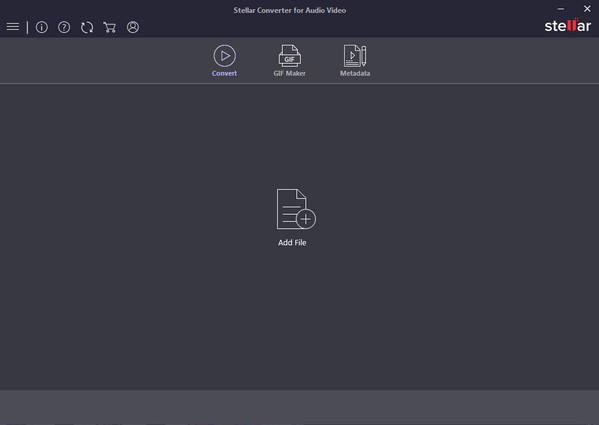Click the Stellar logo

pyautogui.click(x=568, y=25)
